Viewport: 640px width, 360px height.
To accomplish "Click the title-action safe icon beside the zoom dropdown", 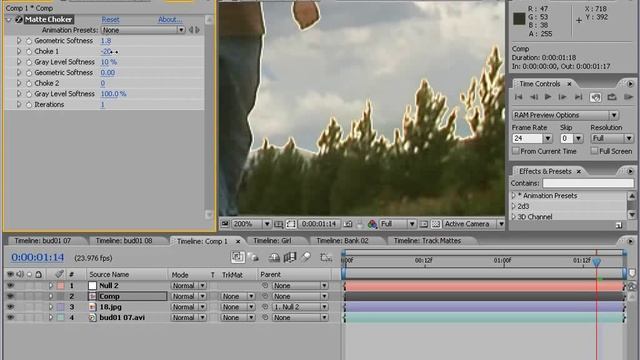I will (278, 224).
